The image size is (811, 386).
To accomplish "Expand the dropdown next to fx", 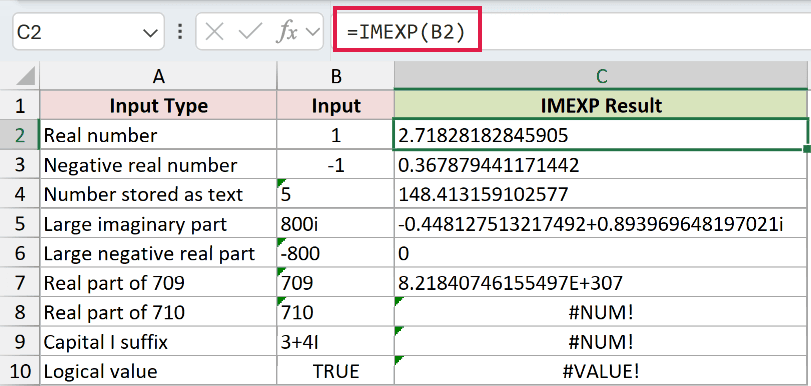I will (313, 33).
